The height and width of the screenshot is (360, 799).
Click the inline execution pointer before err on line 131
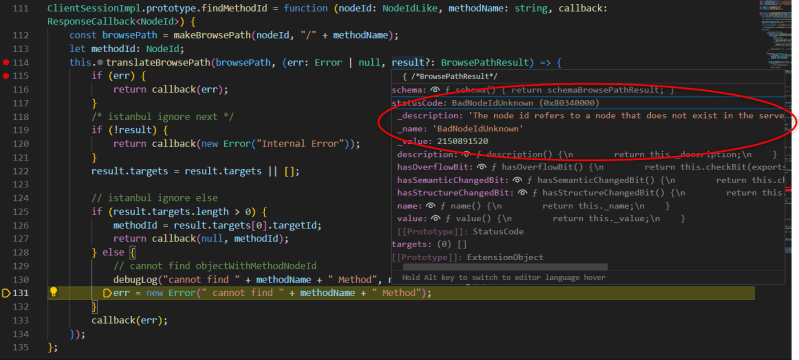(x=108, y=293)
